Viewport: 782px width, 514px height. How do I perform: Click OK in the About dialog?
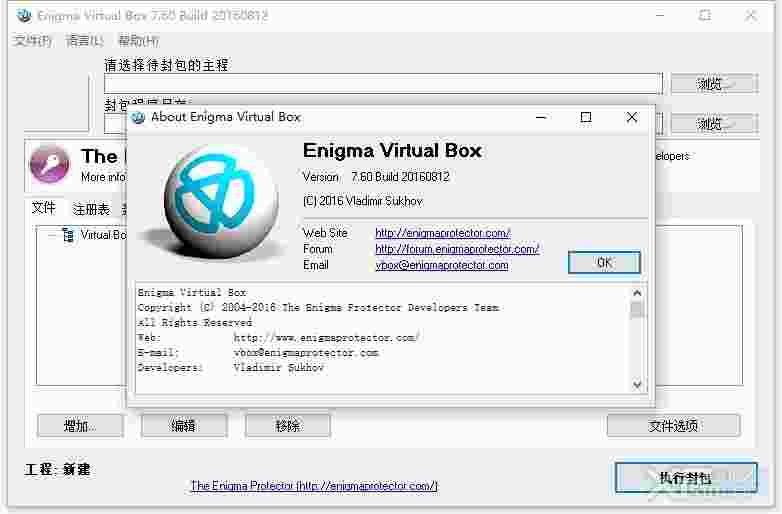[x=604, y=262]
